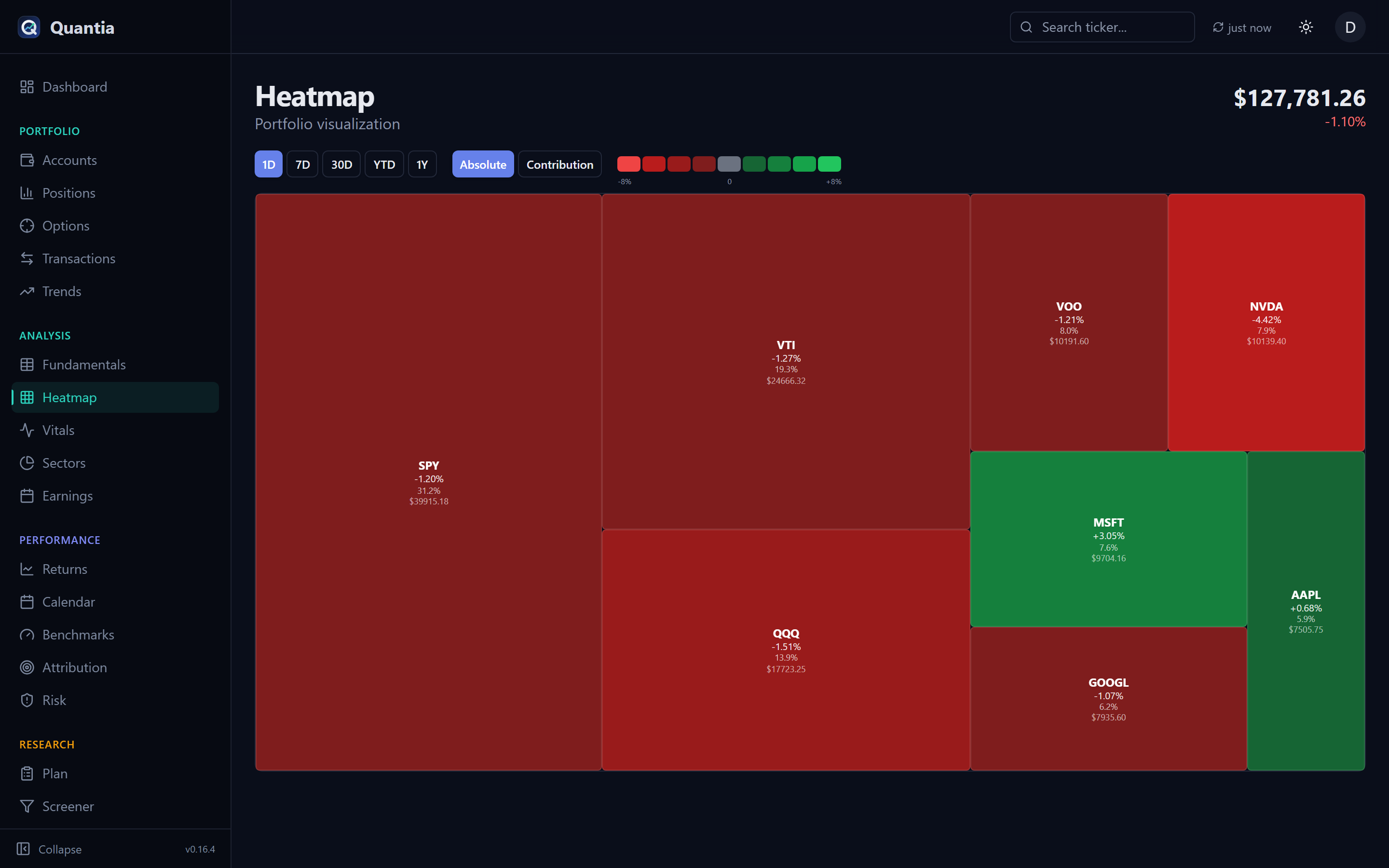Click the refresh icon beside just now
1389x868 pixels.
click(x=1218, y=27)
